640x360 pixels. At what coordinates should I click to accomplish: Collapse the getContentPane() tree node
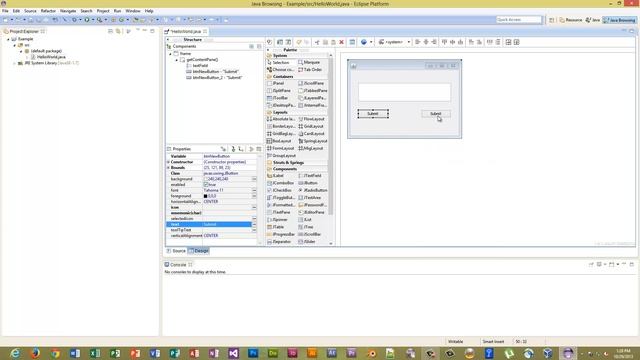pyautogui.click(x=177, y=60)
